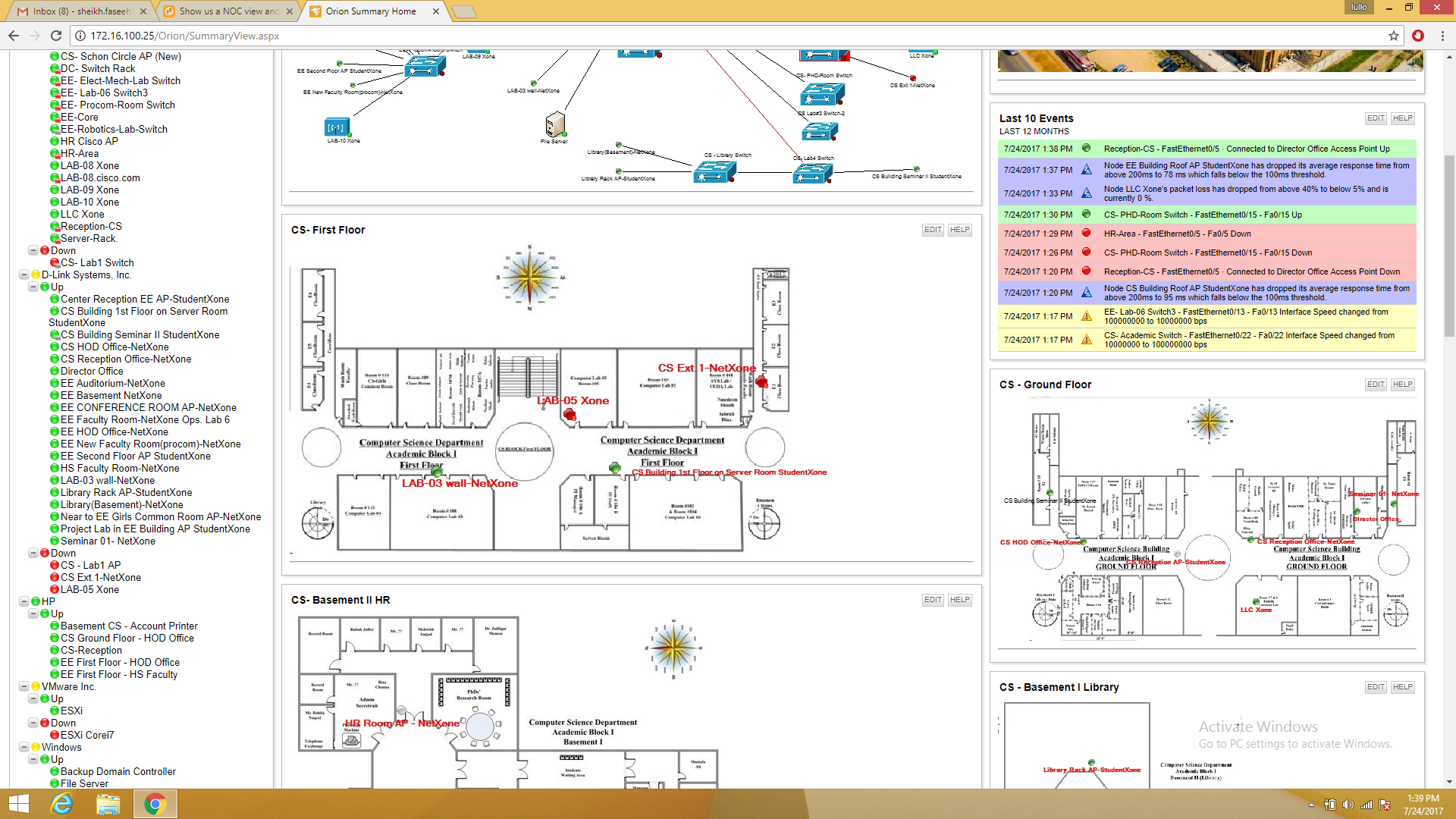Collapse the Windows vendor group

click(x=24, y=747)
